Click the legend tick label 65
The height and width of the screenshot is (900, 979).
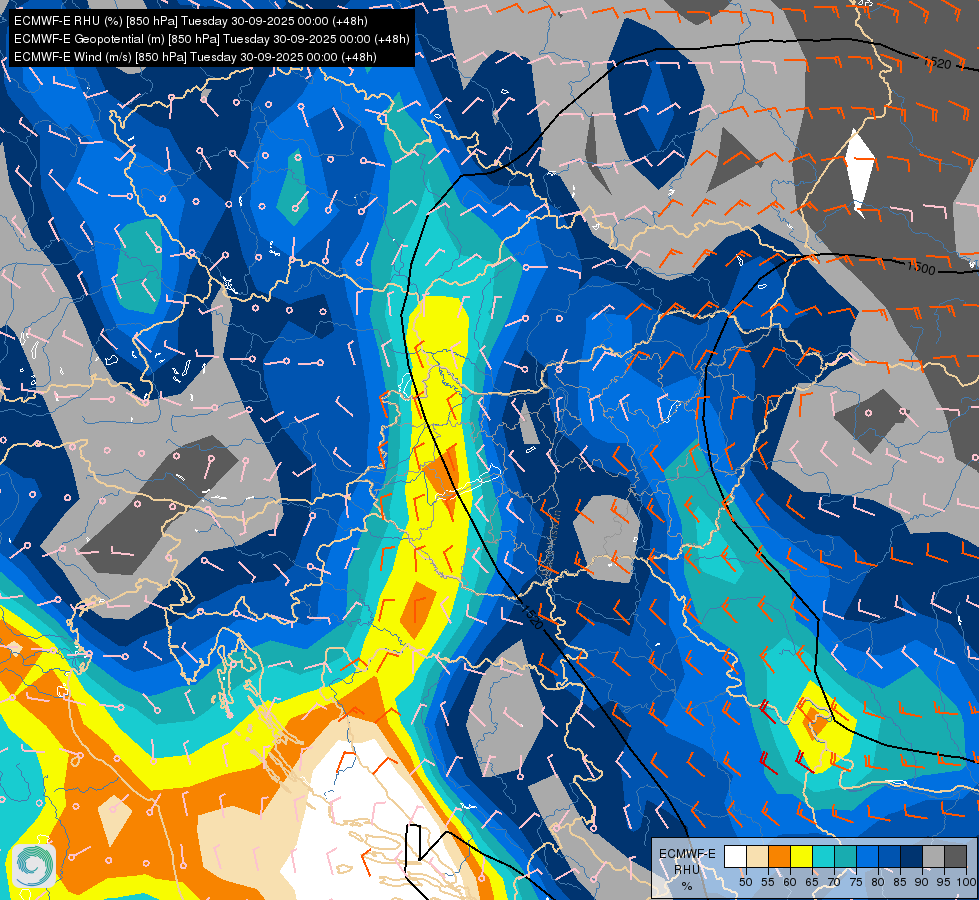[x=812, y=882]
